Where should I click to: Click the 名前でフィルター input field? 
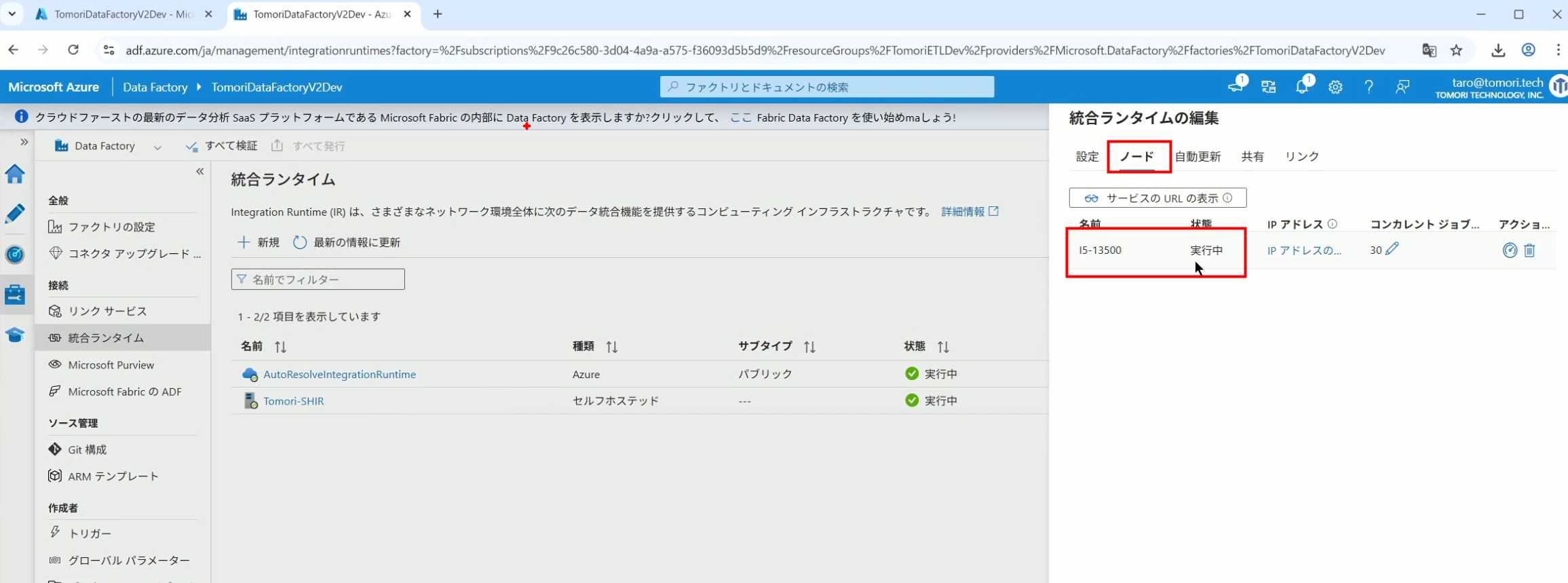pos(318,280)
